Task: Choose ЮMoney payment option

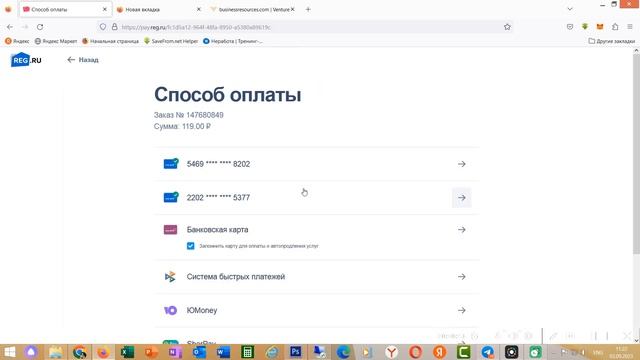Action: coord(316,310)
